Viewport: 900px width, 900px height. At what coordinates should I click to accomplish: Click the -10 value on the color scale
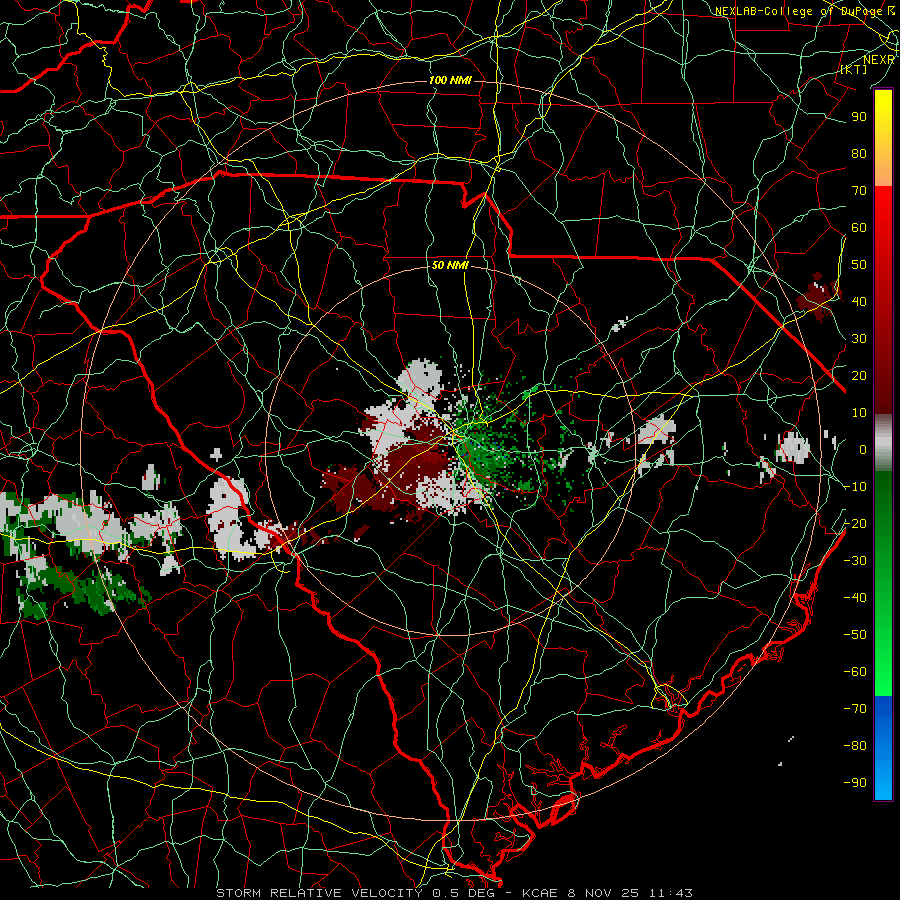point(855,487)
